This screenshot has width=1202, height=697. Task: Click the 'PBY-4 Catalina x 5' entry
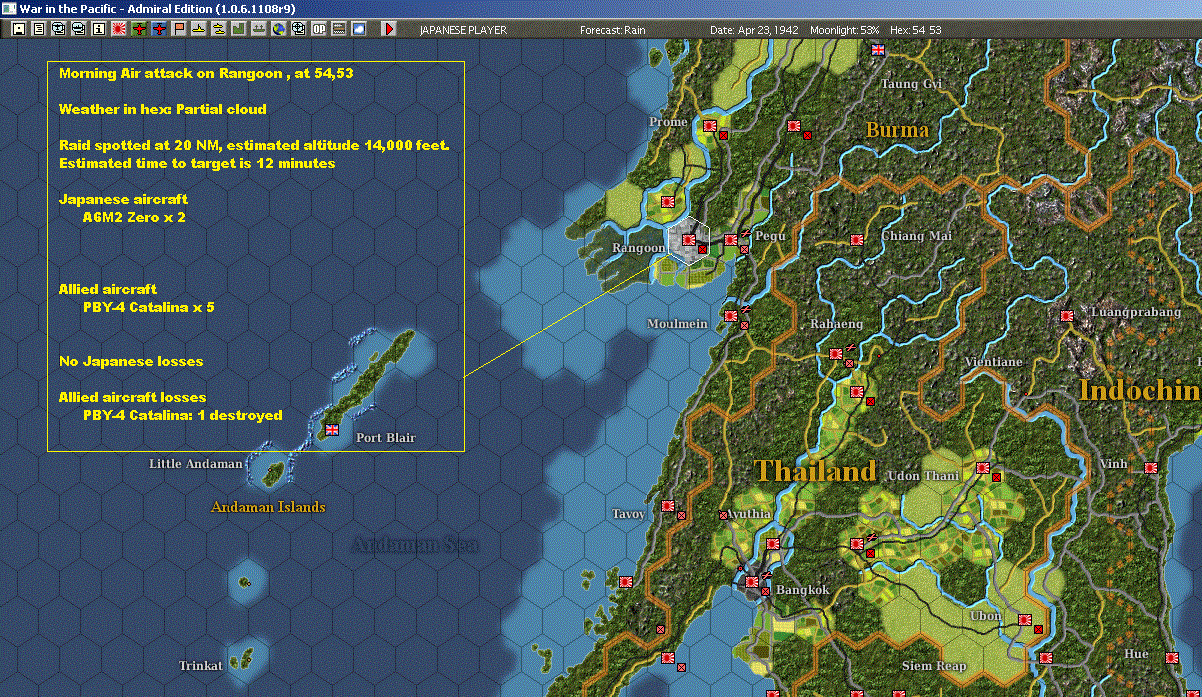[x=149, y=307]
